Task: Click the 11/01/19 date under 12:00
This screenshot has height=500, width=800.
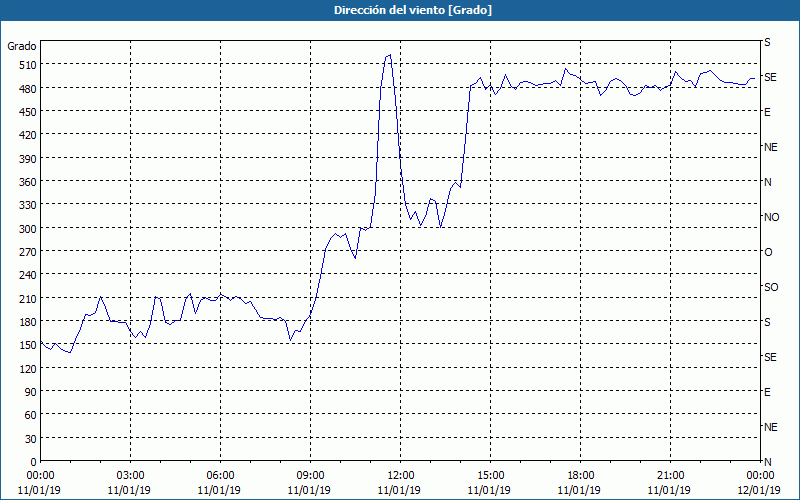Action: [399, 491]
